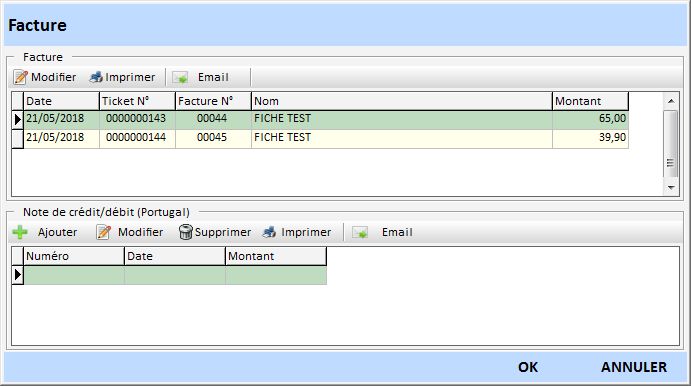The height and width of the screenshot is (386, 691).
Task: Click the invoice grid scrollbar up arrow
Action: click(x=671, y=101)
